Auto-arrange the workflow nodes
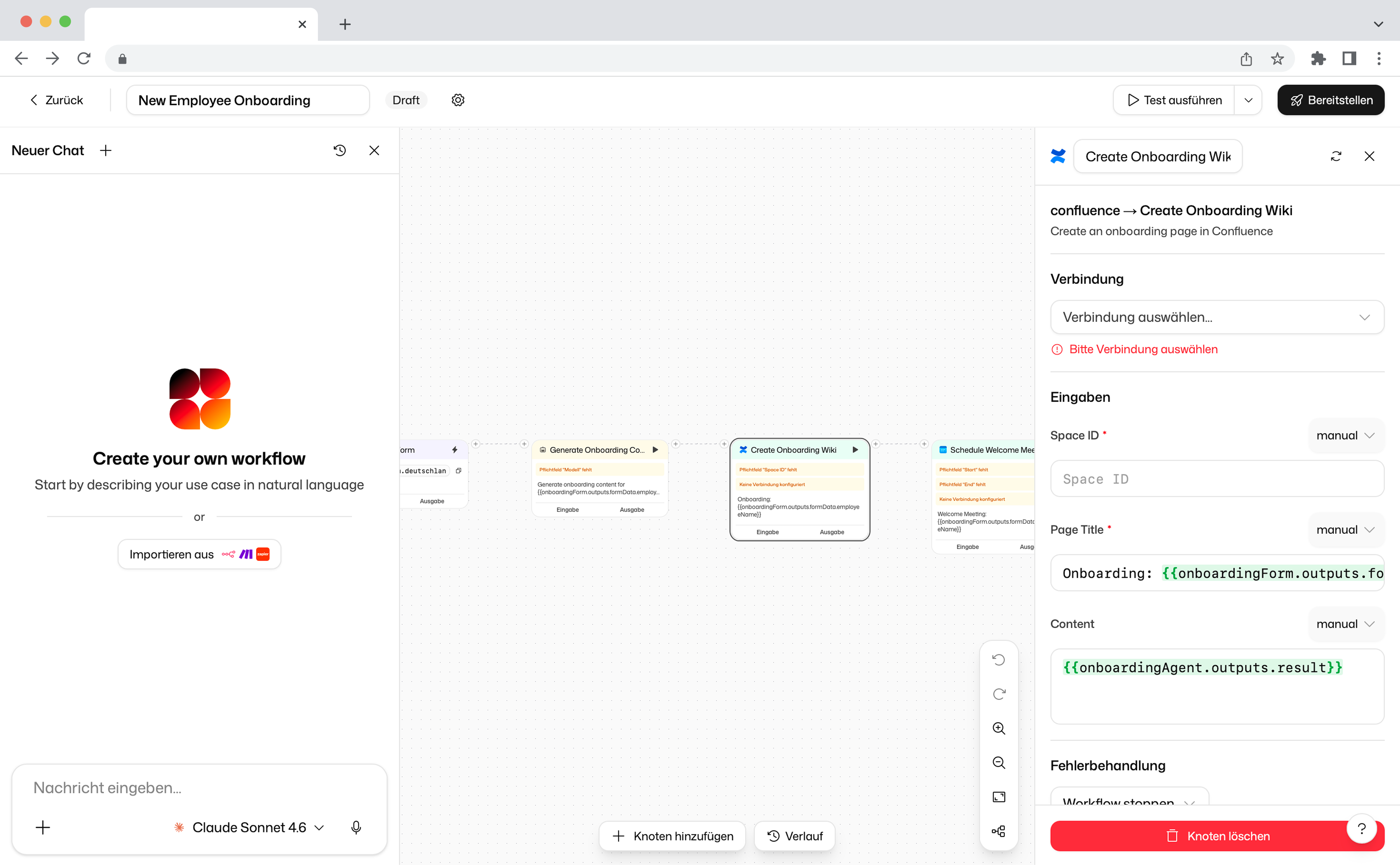 [x=999, y=831]
